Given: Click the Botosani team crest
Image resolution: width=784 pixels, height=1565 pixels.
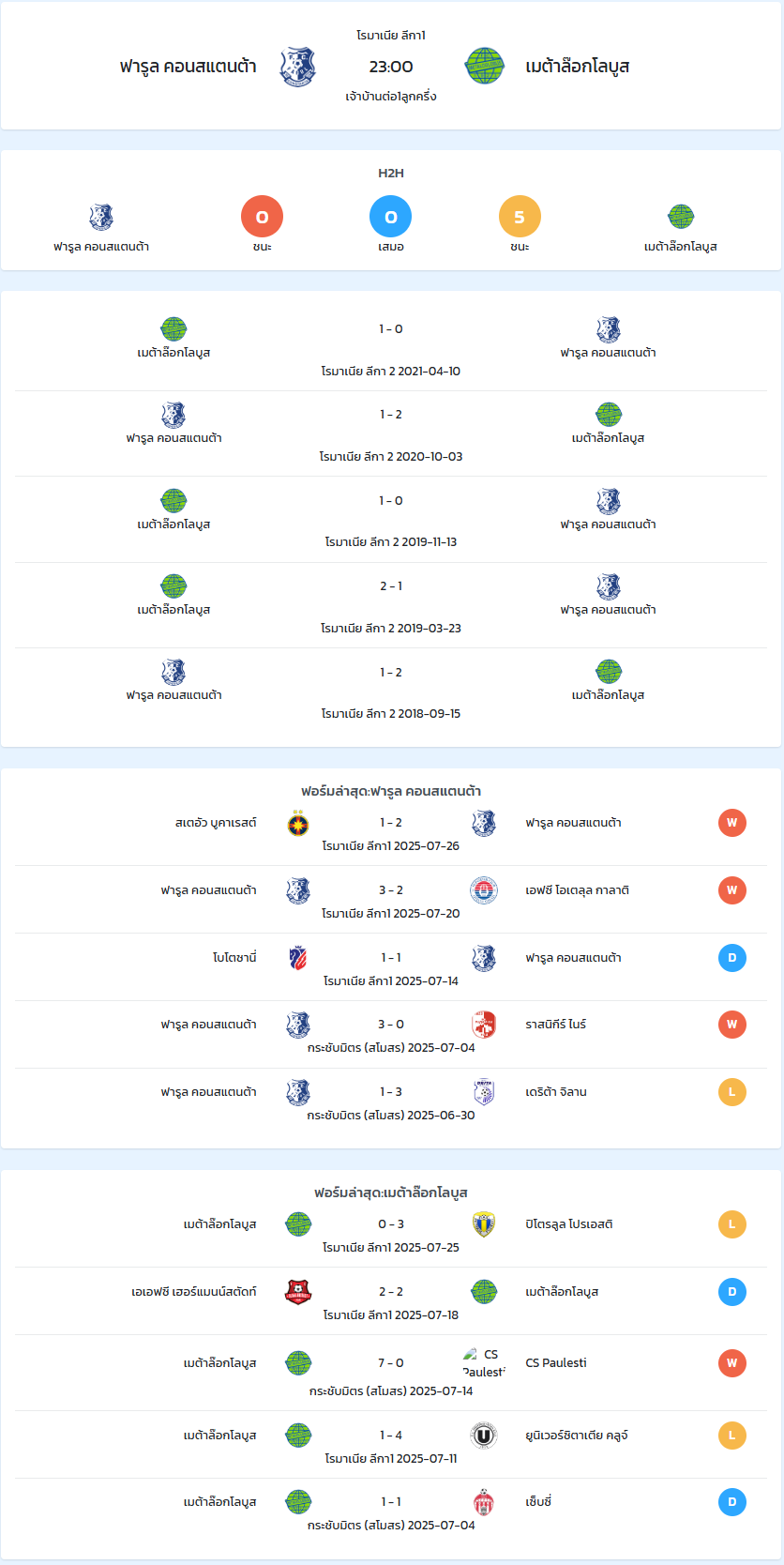Looking at the screenshot, I should coord(298,958).
